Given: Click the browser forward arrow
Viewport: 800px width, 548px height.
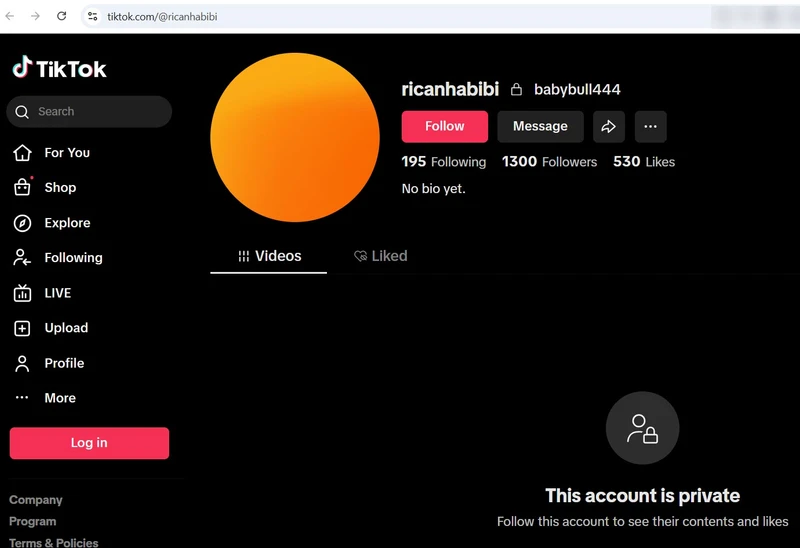Looking at the screenshot, I should (35, 16).
